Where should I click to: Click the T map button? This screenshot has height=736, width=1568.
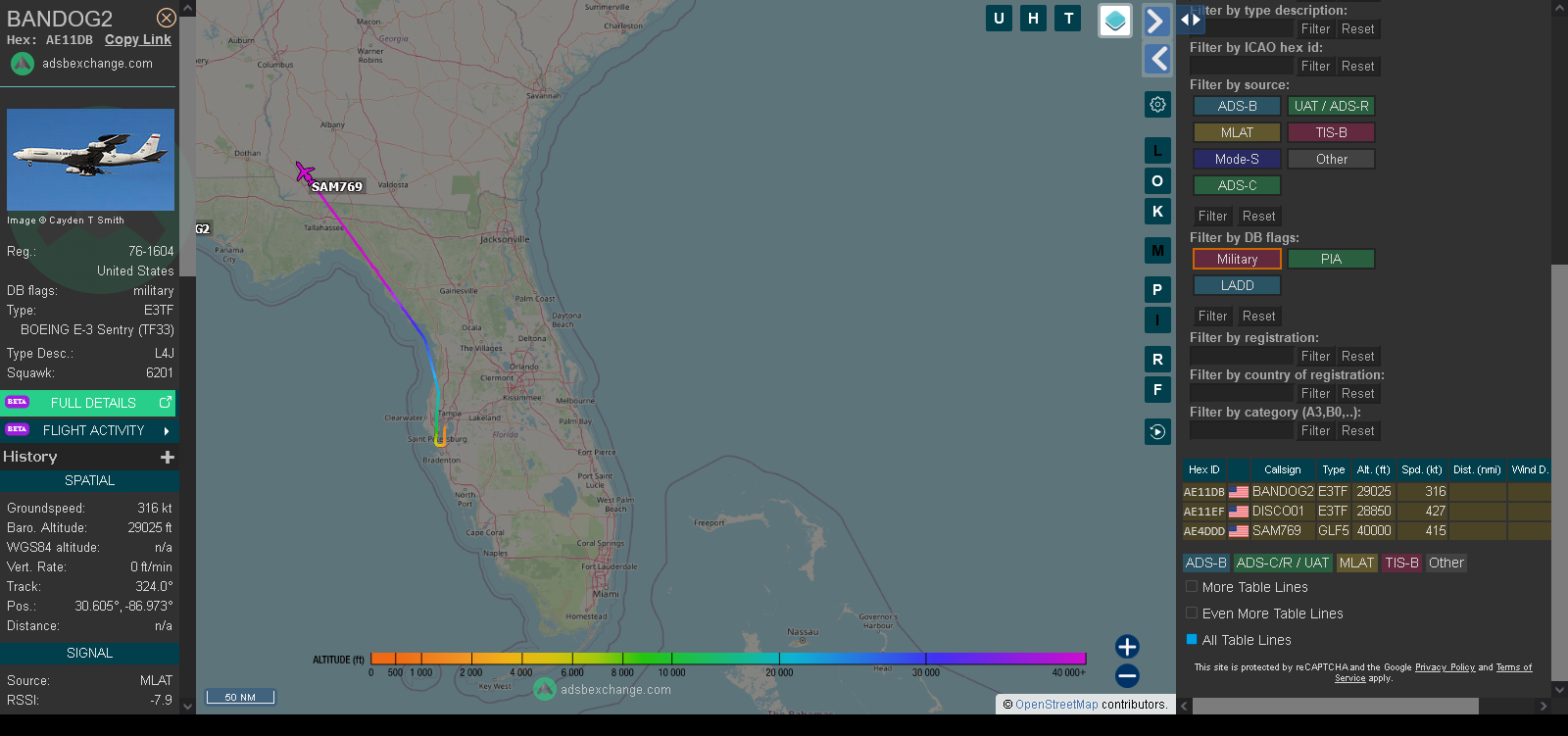tap(1068, 18)
